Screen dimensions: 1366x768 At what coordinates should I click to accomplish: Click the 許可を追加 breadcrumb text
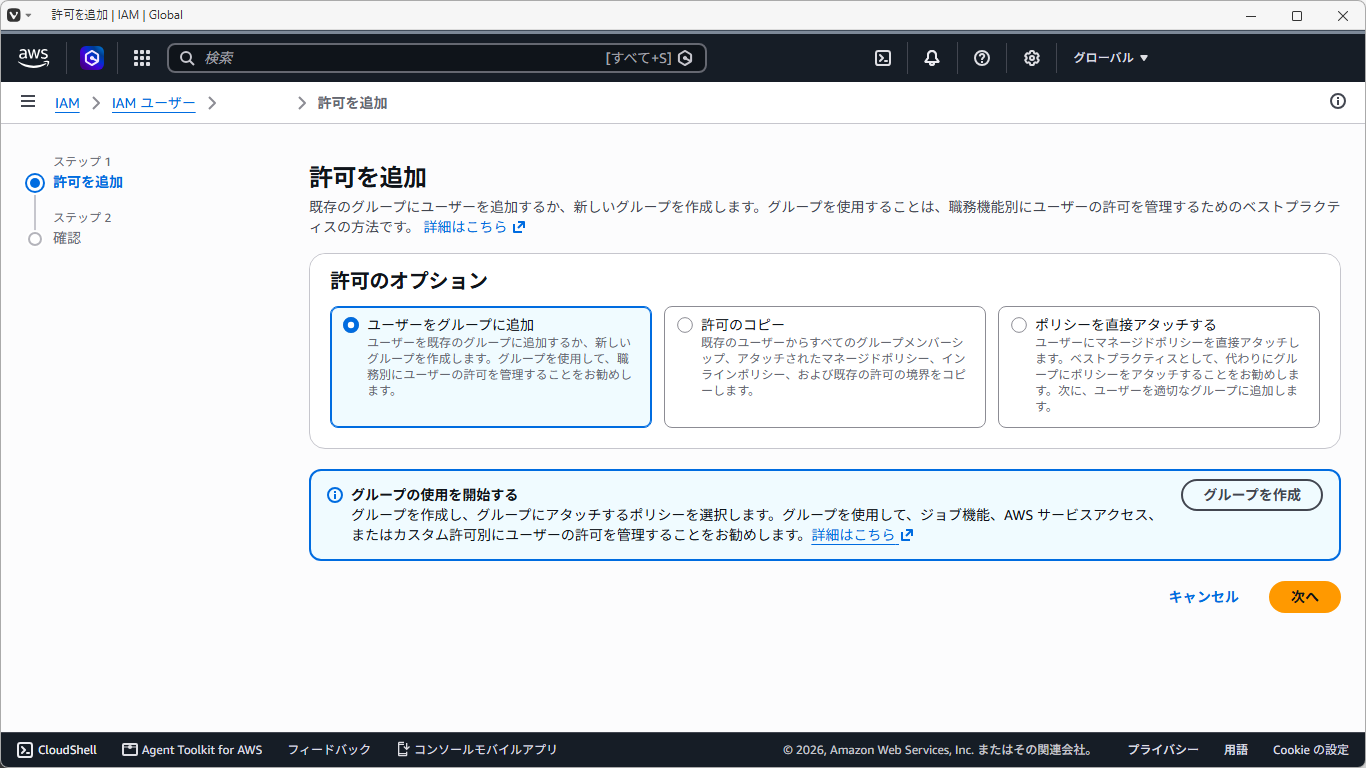(x=352, y=103)
